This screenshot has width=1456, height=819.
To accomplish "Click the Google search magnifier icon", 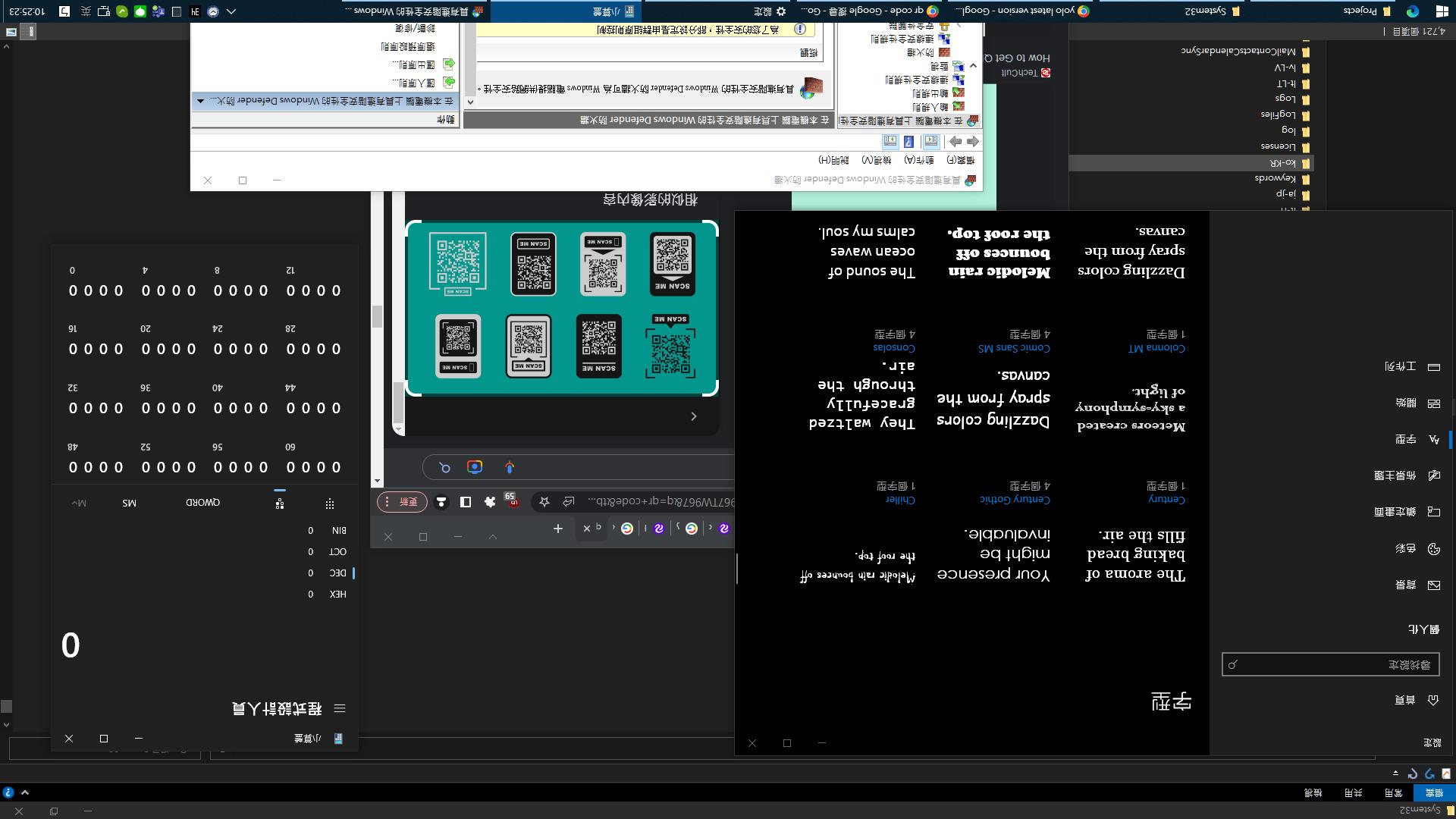I will (444, 467).
